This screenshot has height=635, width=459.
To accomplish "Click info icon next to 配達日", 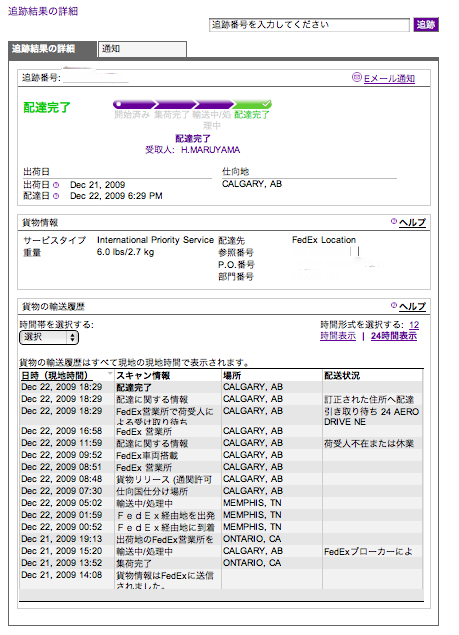I will click(56, 196).
